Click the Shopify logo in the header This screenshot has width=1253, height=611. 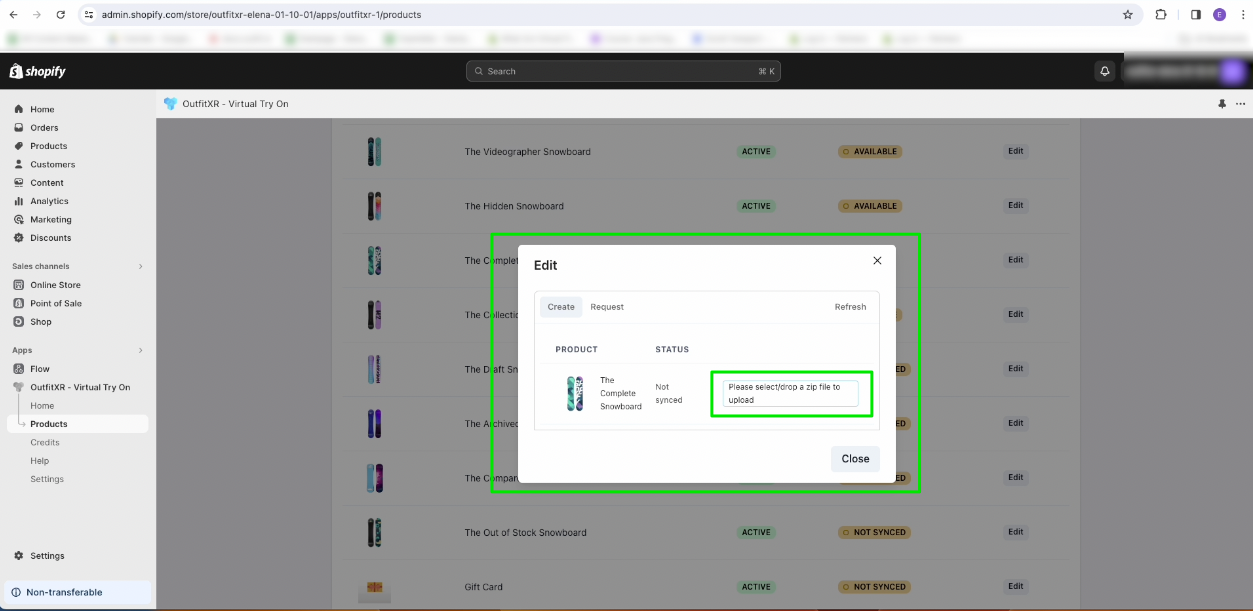coord(38,71)
